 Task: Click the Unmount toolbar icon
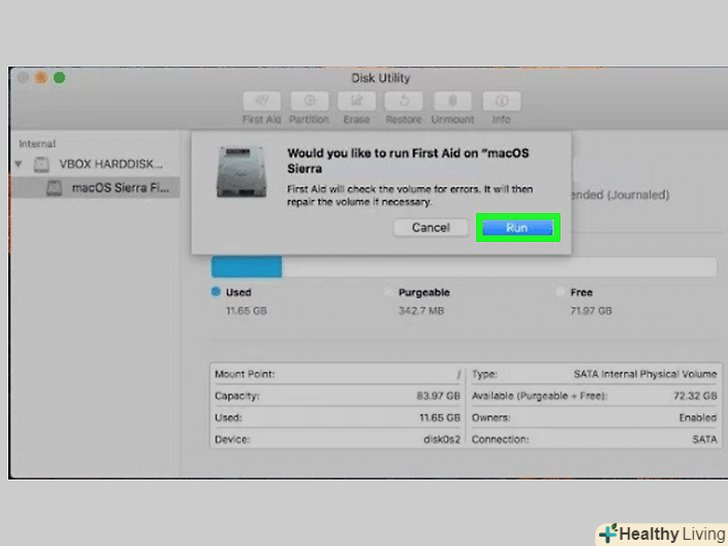453,101
